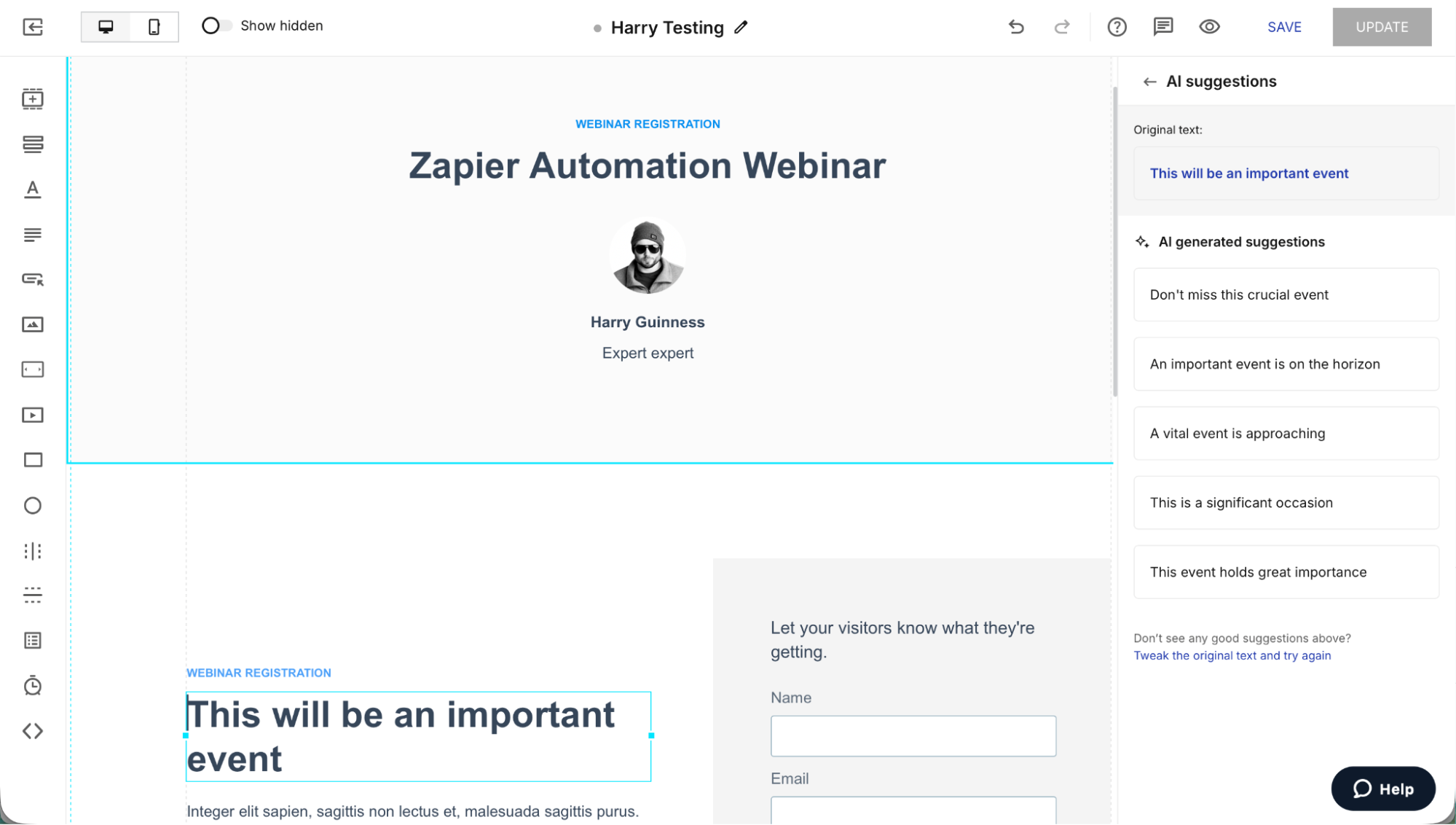Click the SAVE button

[x=1284, y=27]
